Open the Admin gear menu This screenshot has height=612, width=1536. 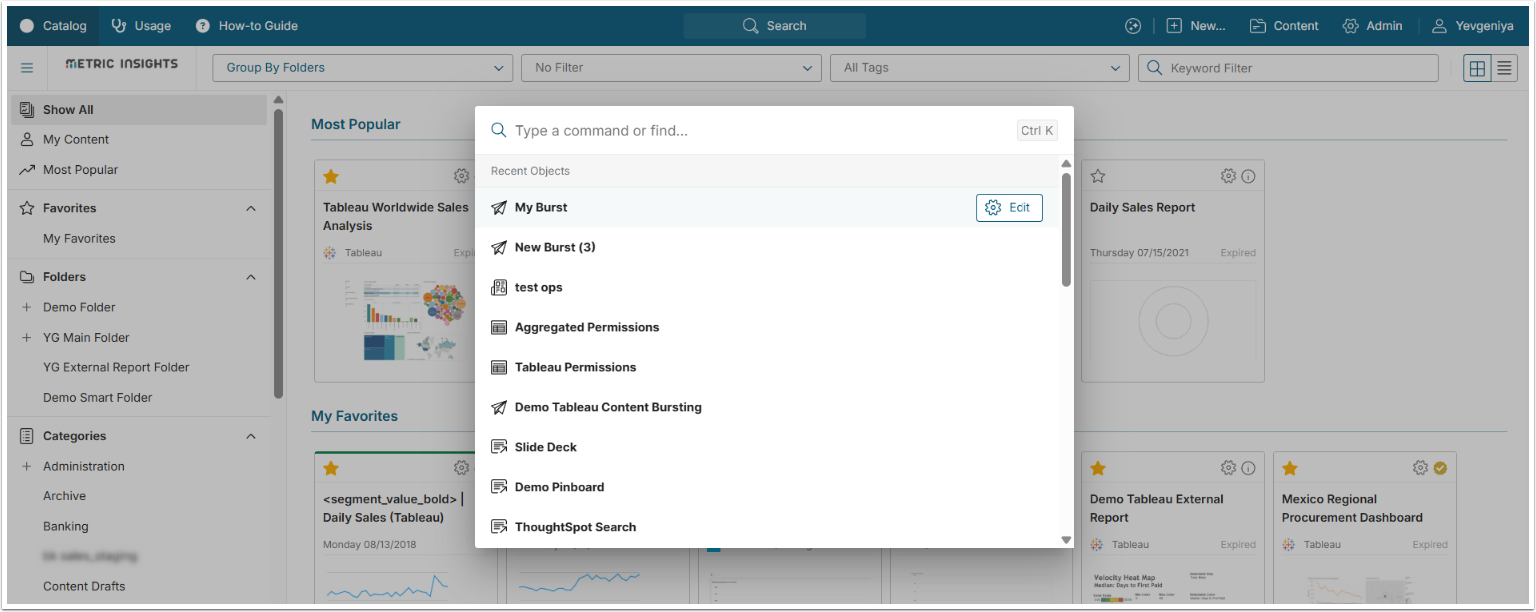click(1372, 26)
